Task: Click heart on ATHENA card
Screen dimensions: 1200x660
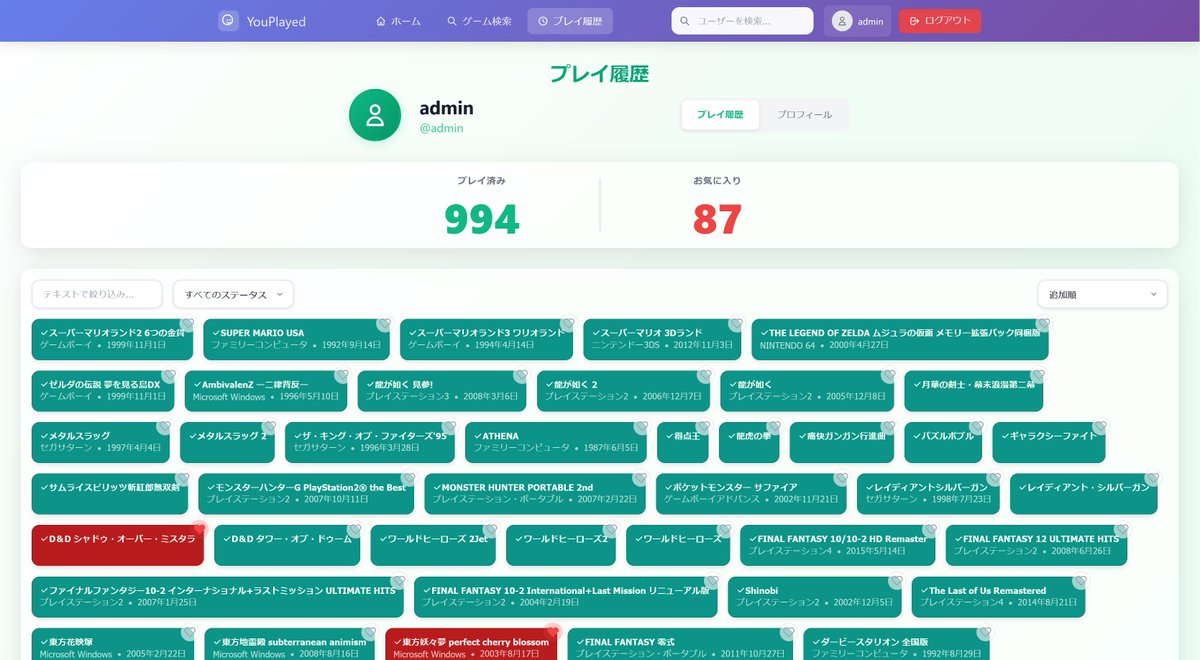Action: 640,427
